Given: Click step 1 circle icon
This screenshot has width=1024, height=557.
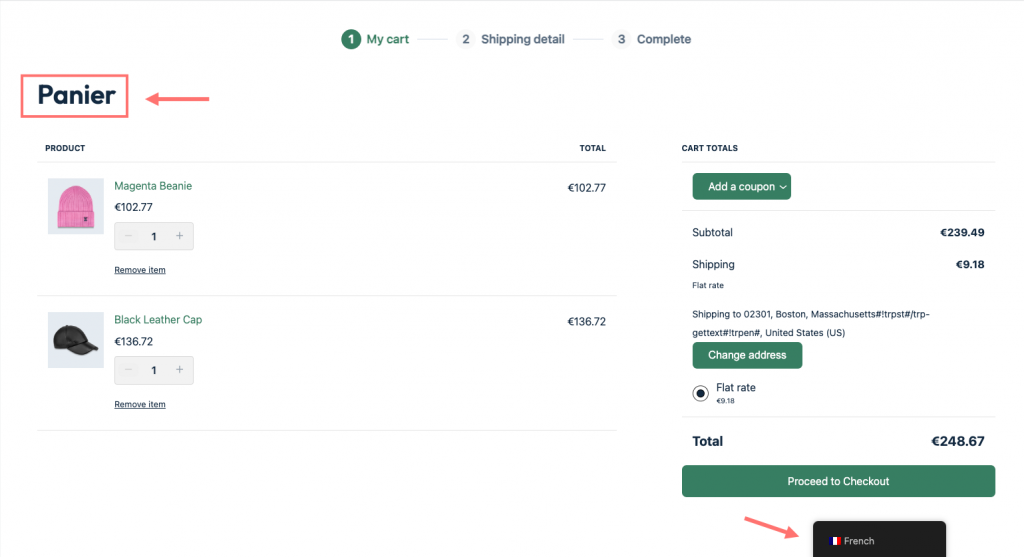Looking at the screenshot, I should click(350, 39).
